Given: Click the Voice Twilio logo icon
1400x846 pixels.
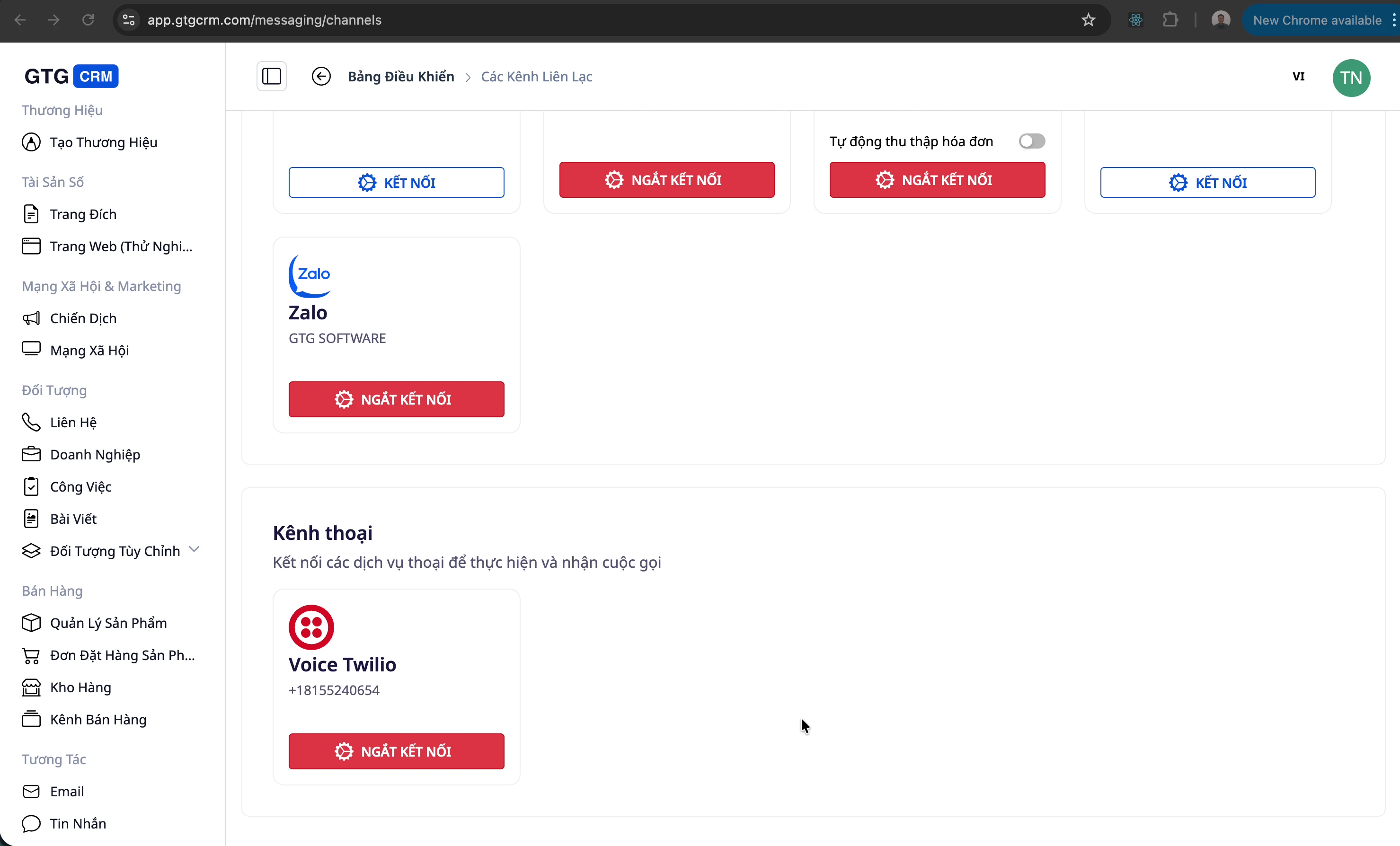Looking at the screenshot, I should [x=311, y=626].
